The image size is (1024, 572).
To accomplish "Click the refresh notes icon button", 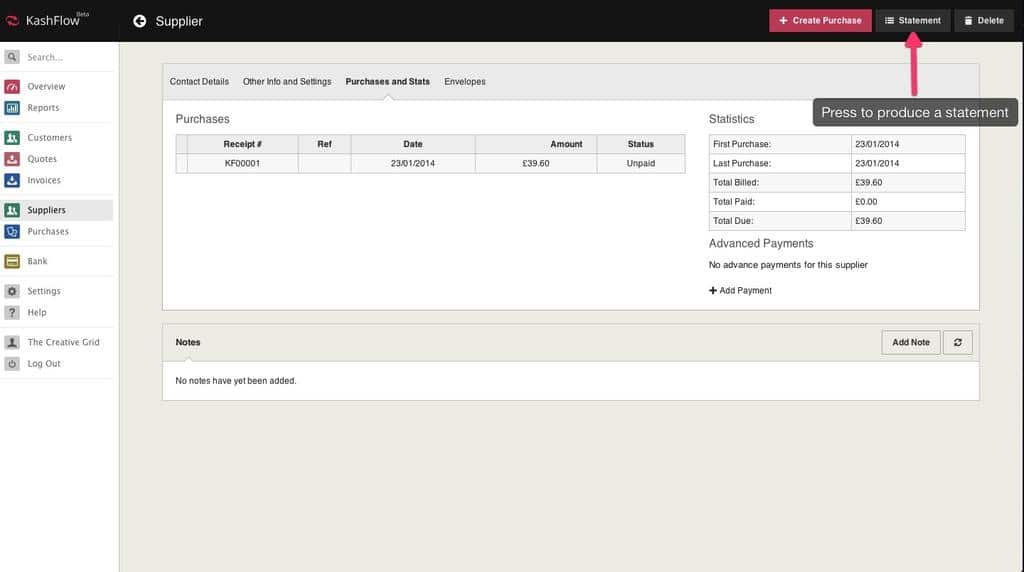I will [957, 342].
